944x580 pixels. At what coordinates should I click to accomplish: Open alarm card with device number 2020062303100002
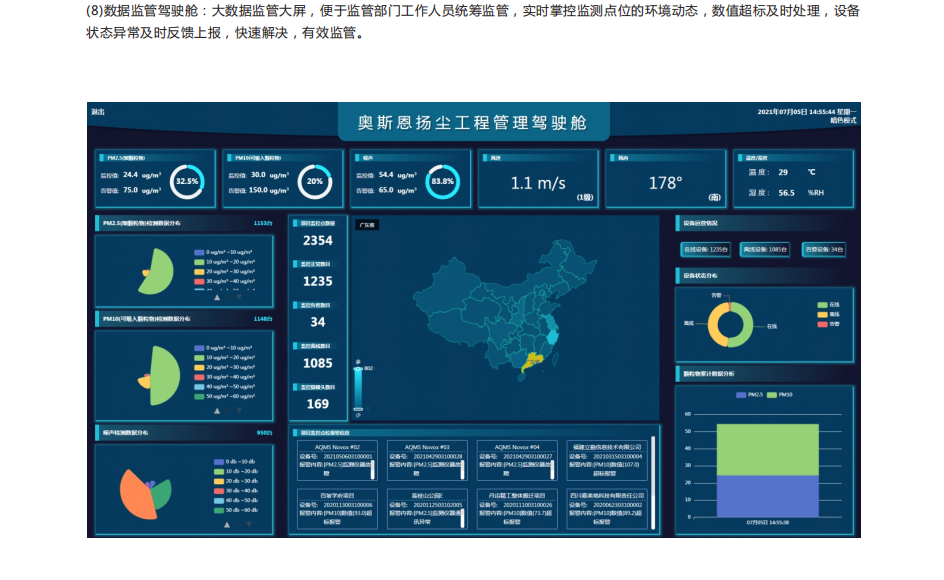607,509
